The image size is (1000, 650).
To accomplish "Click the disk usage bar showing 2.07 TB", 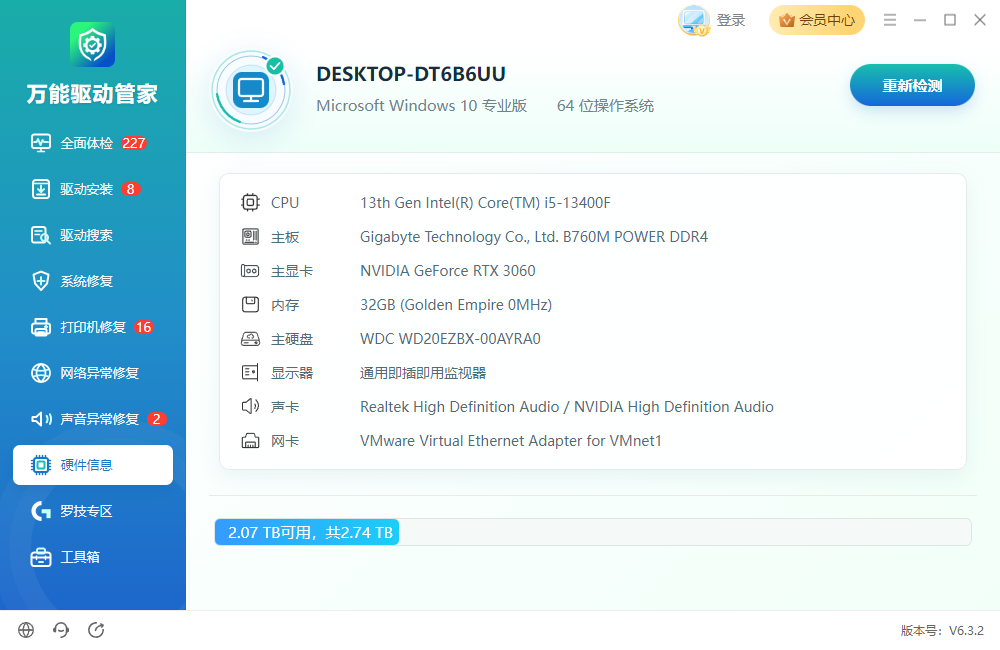I will (593, 532).
